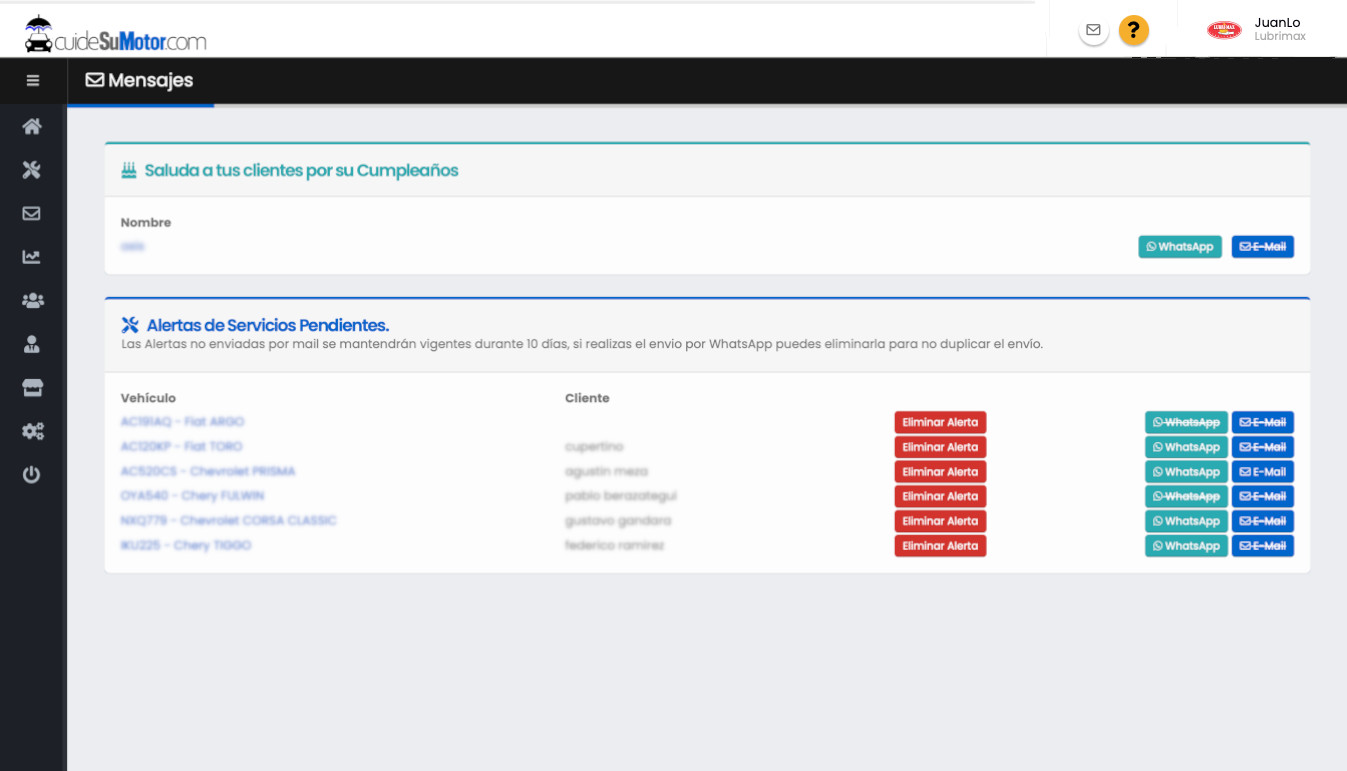Screen dimensions: 1347x771
Task: Open the store sidebar icon
Action: pyautogui.click(x=32, y=388)
